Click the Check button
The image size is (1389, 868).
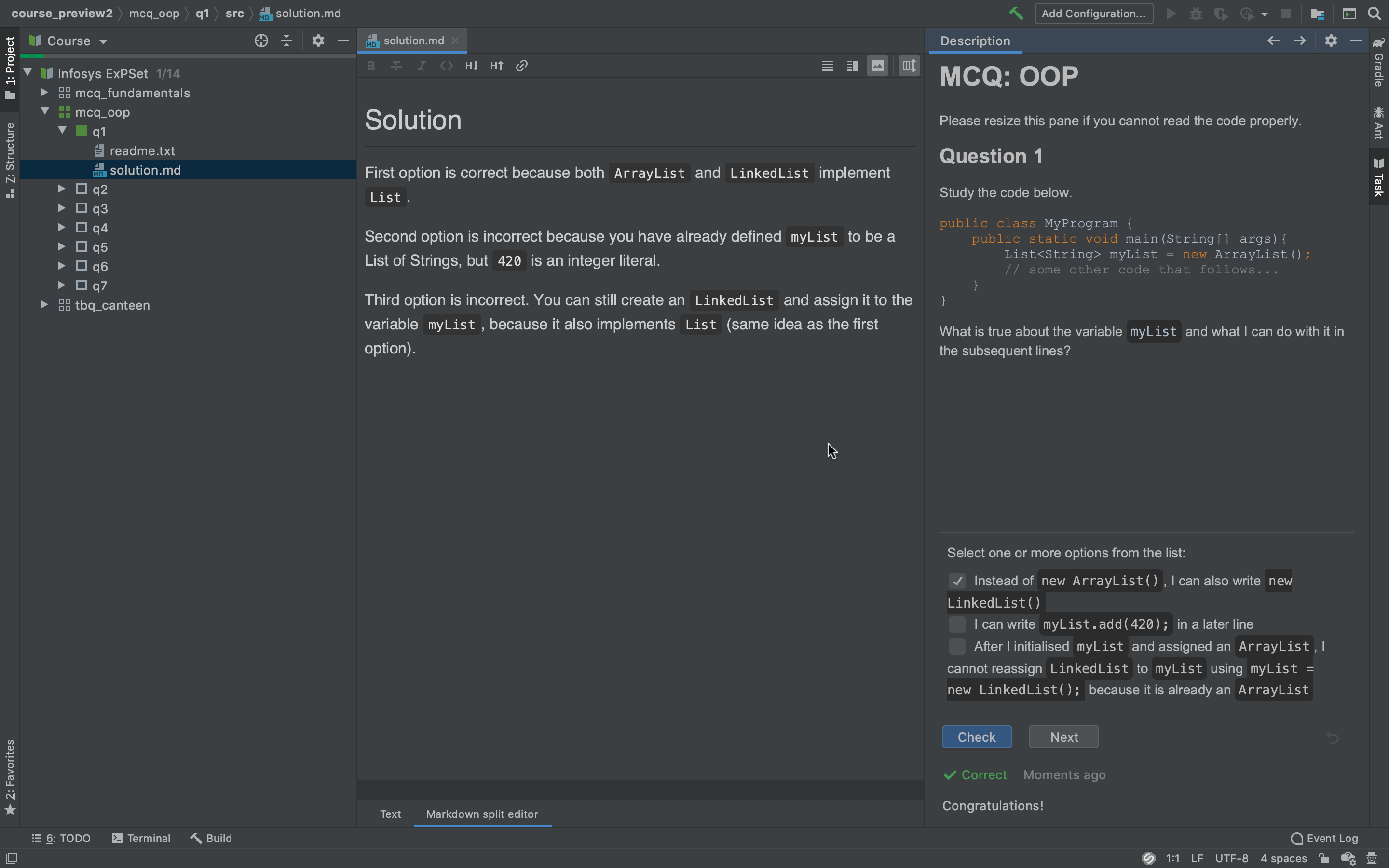[x=976, y=737]
